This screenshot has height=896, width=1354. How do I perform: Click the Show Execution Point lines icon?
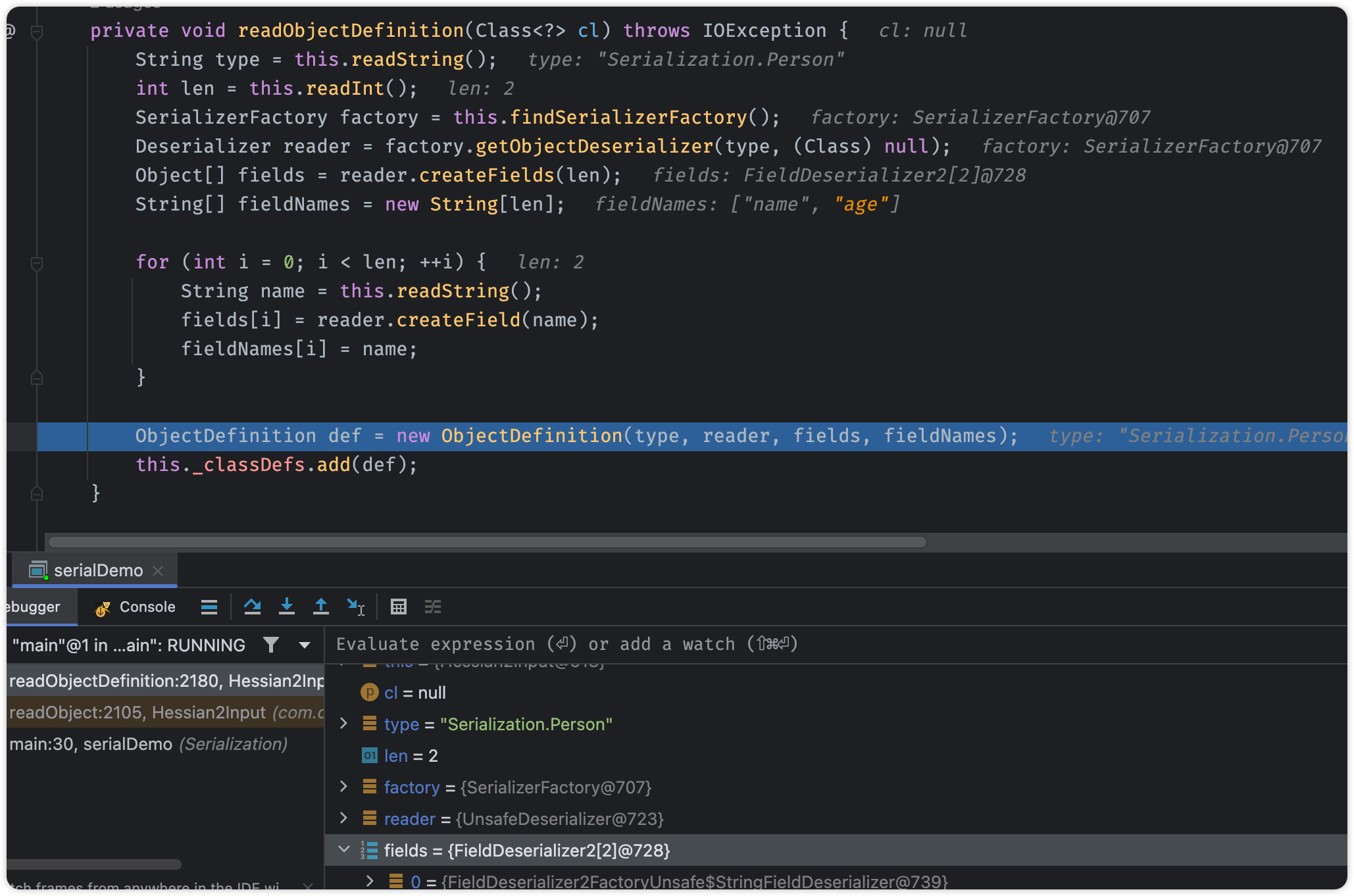click(209, 607)
